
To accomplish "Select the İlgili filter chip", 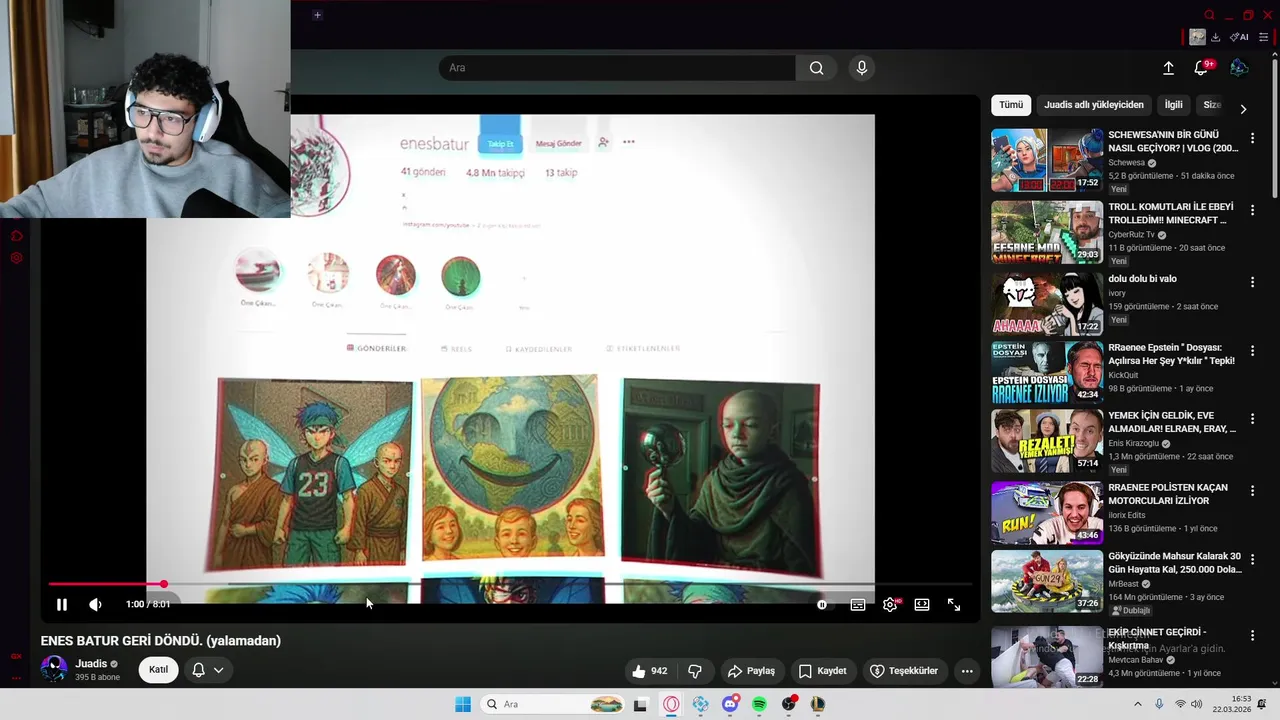I will [1173, 105].
